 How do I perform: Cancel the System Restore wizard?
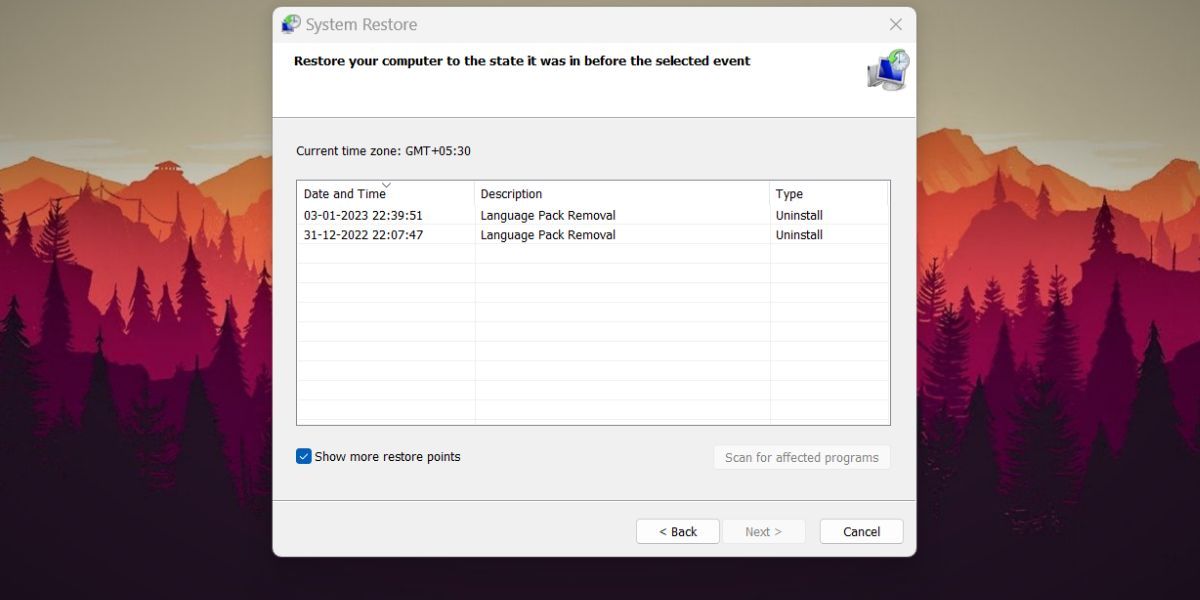(861, 531)
